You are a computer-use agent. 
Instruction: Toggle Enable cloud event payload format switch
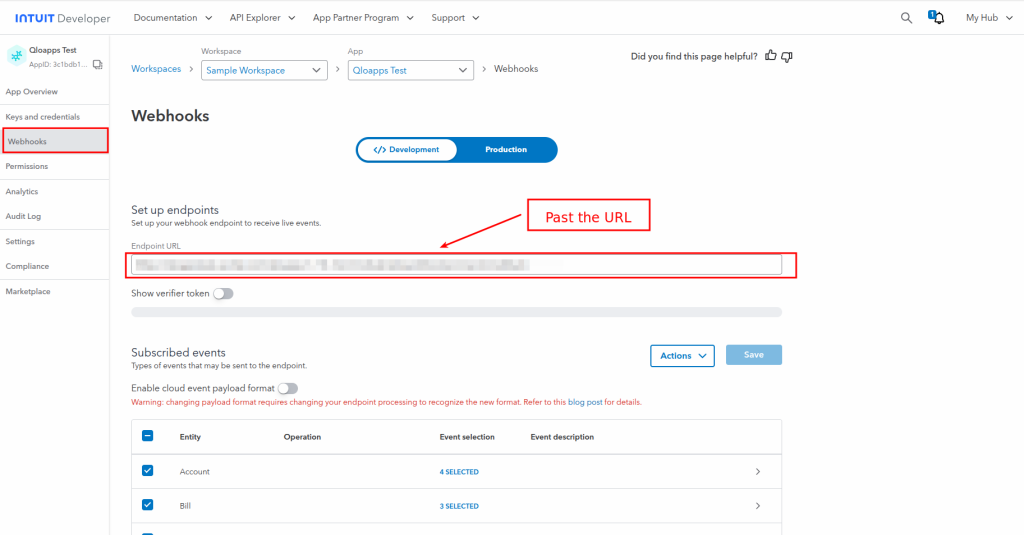tap(288, 388)
